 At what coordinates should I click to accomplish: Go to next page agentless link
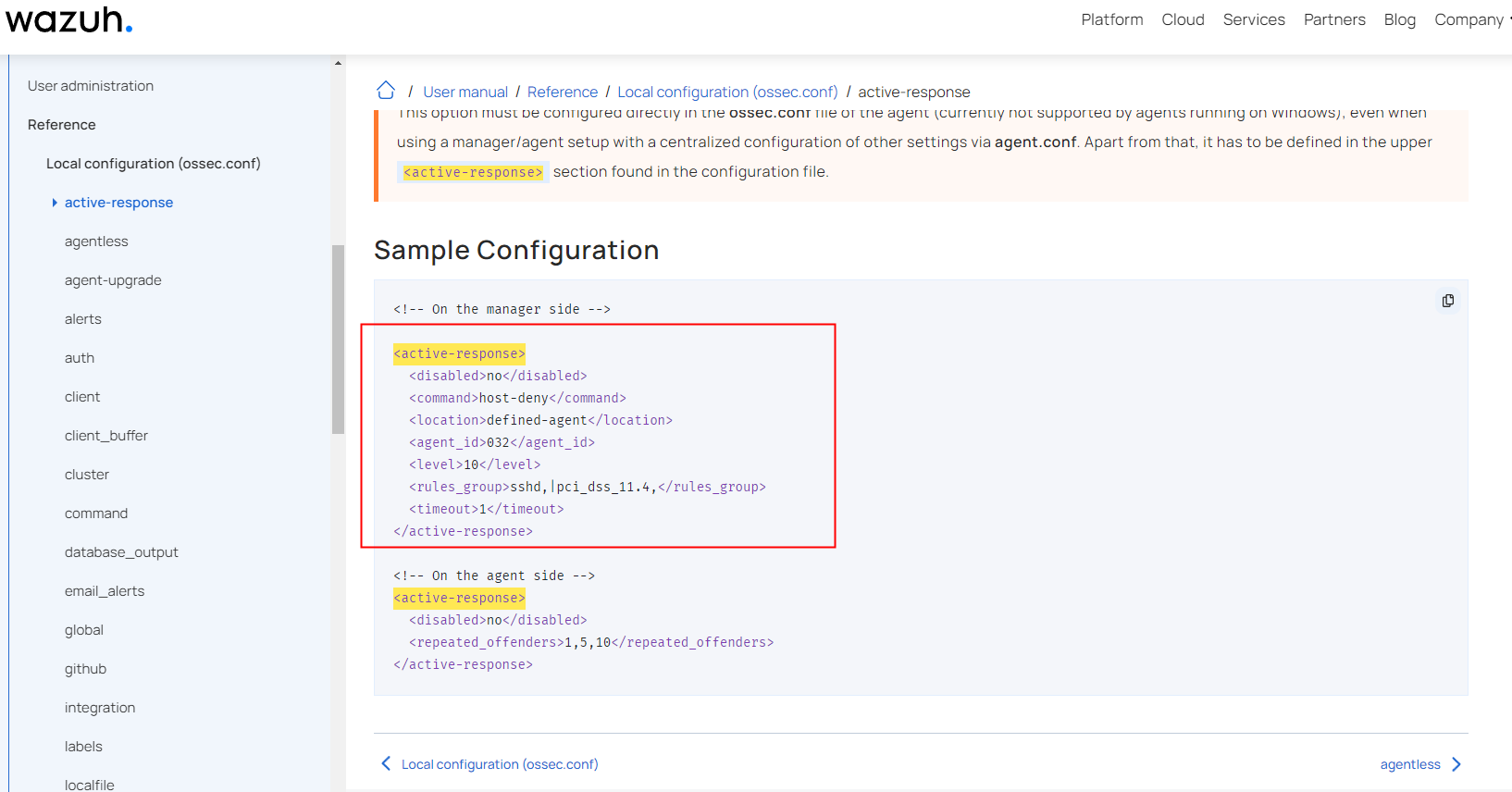point(1410,764)
